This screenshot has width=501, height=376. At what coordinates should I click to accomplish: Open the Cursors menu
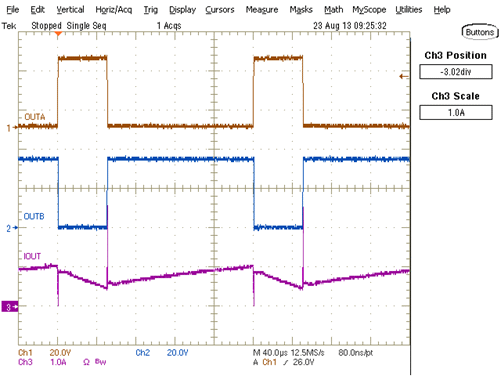pos(220,10)
